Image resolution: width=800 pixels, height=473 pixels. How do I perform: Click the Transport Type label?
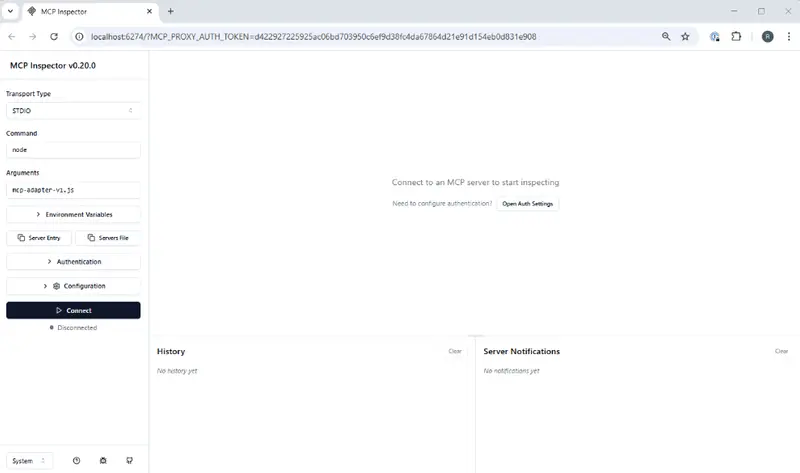tap(29, 94)
